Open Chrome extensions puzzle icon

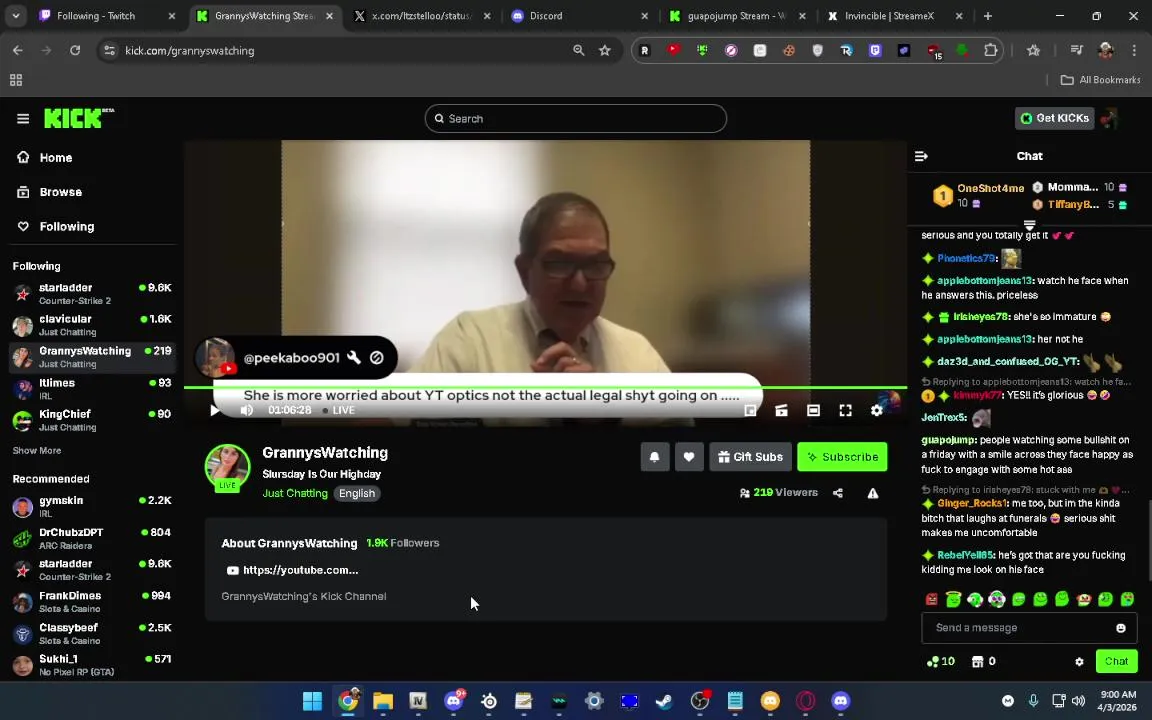(990, 50)
